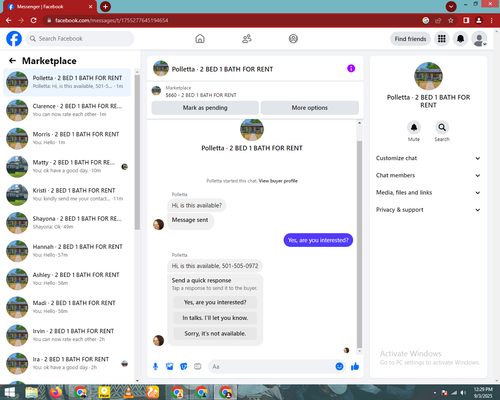The width and height of the screenshot is (500, 400).
Task: Reload the page in browser toolbar
Action: [x=33, y=20]
